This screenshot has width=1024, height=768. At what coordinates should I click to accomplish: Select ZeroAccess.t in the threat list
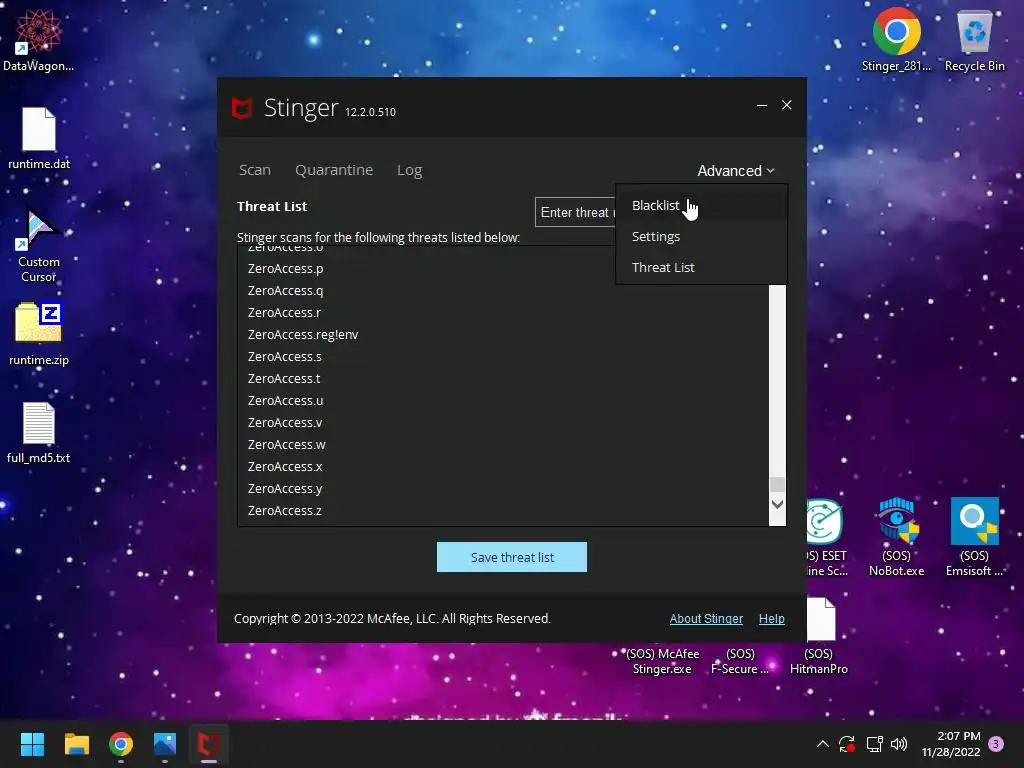coord(284,378)
